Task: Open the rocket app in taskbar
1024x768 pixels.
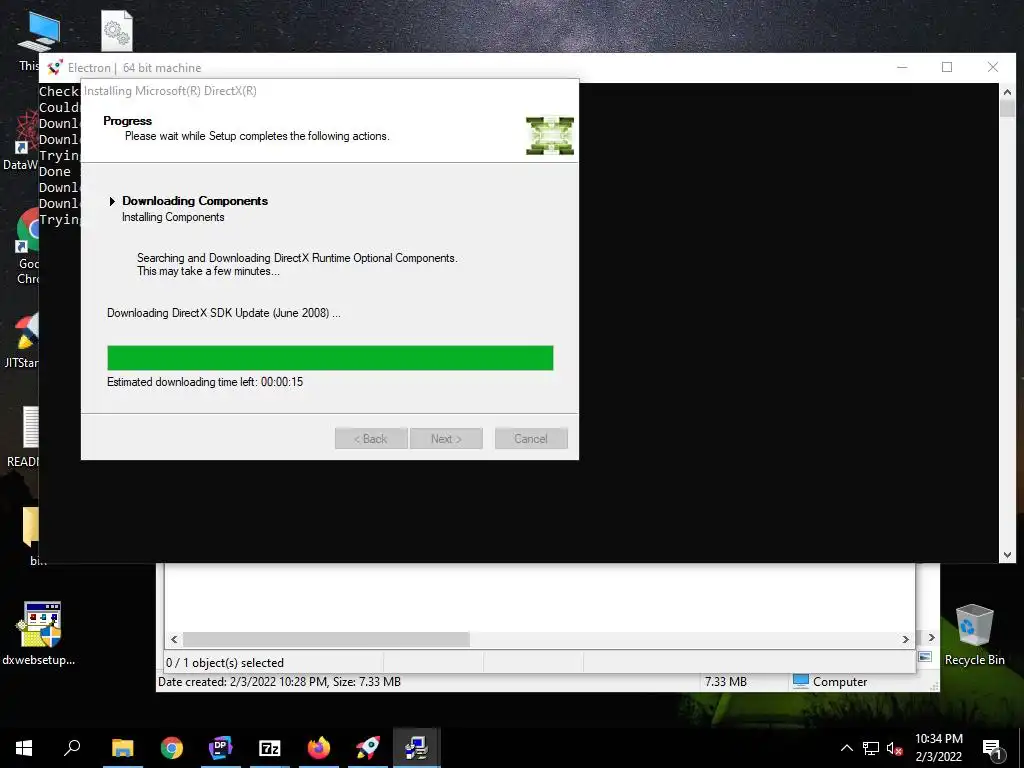Action: click(368, 748)
